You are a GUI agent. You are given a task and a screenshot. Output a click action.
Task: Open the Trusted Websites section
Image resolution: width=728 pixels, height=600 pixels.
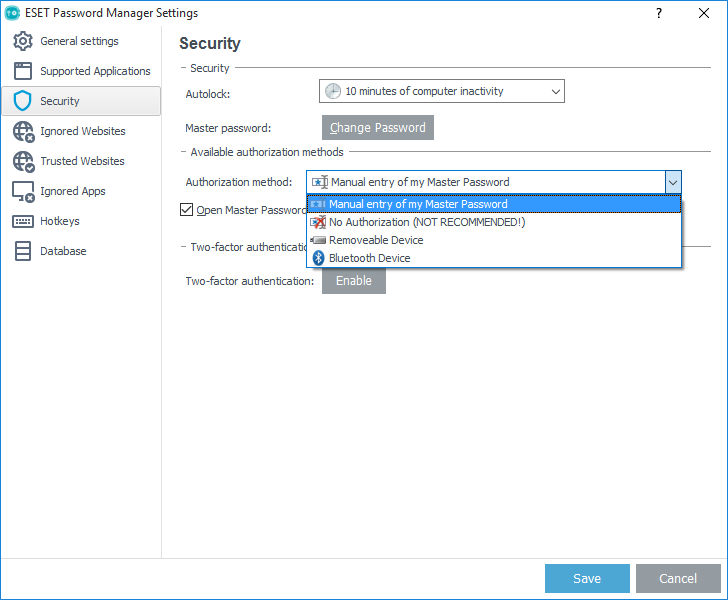pos(81,161)
